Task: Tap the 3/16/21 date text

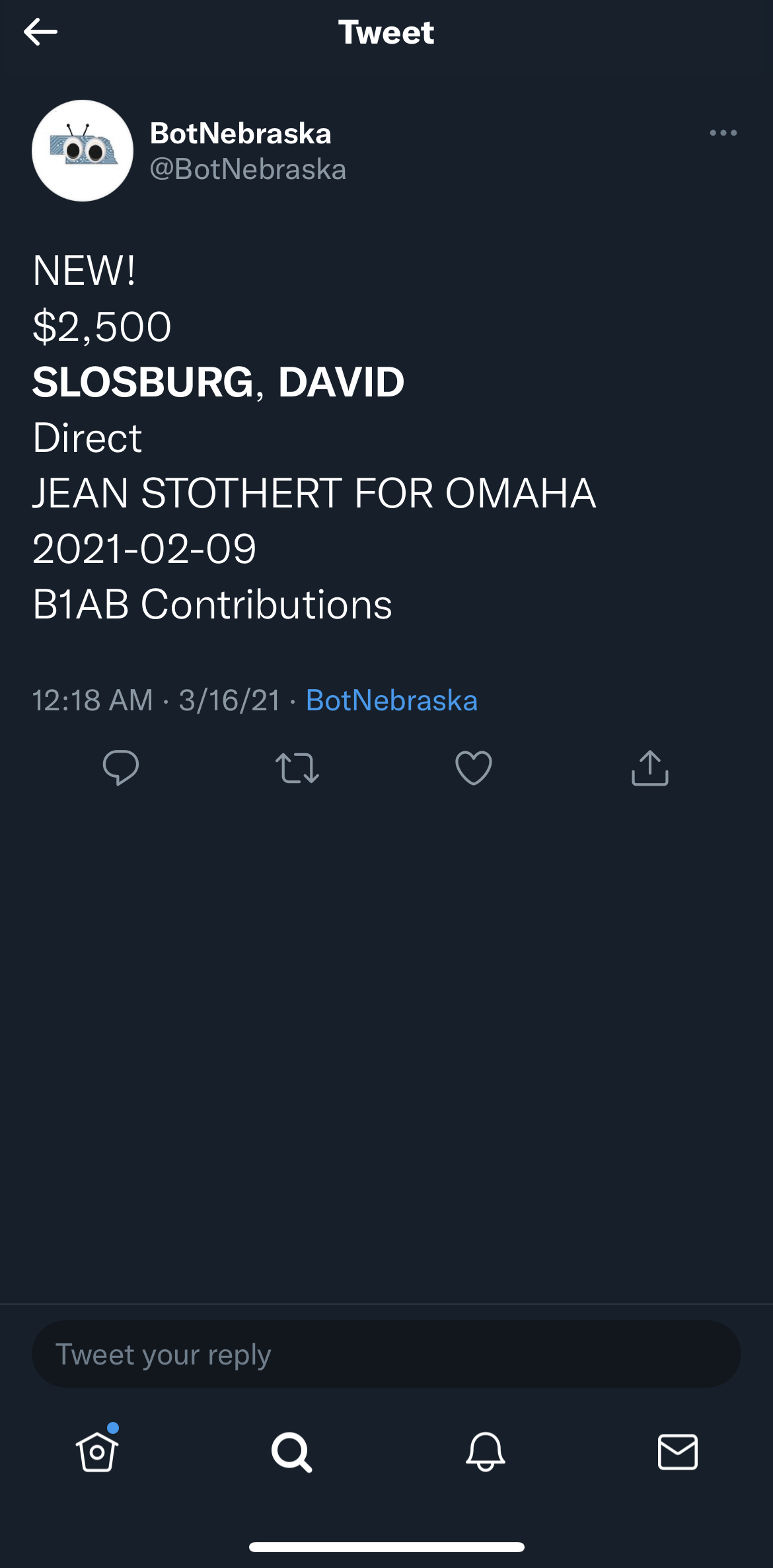Action: point(230,700)
